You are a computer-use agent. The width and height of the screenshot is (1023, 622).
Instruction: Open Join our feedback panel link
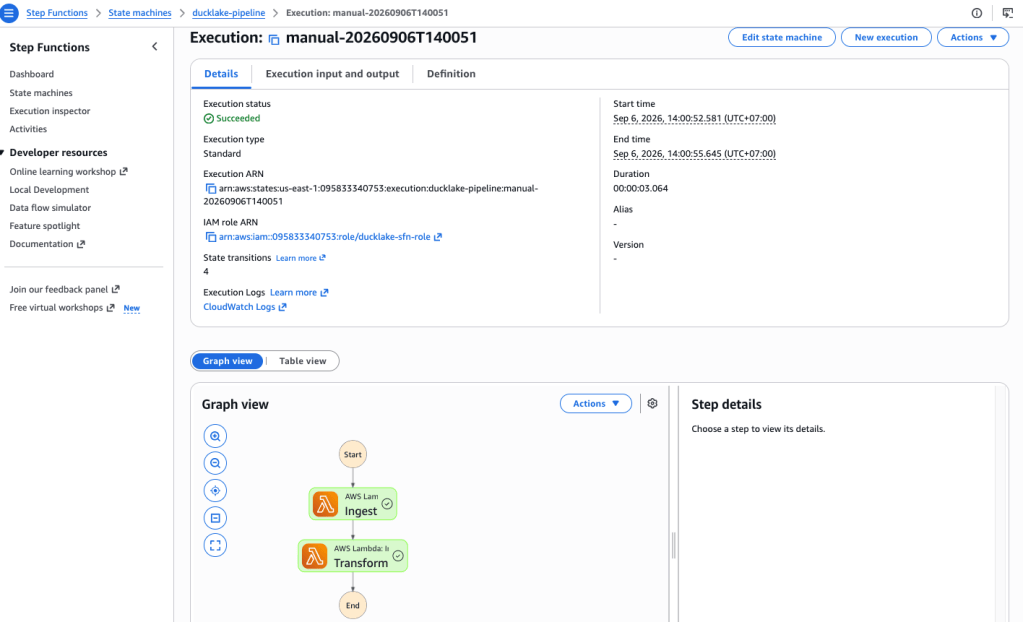click(64, 289)
